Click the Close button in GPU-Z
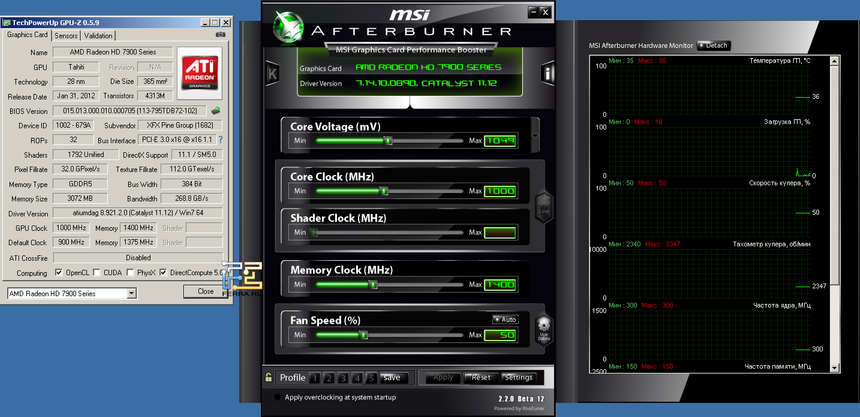Viewport: 860px width, 417px height. point(206,291)
